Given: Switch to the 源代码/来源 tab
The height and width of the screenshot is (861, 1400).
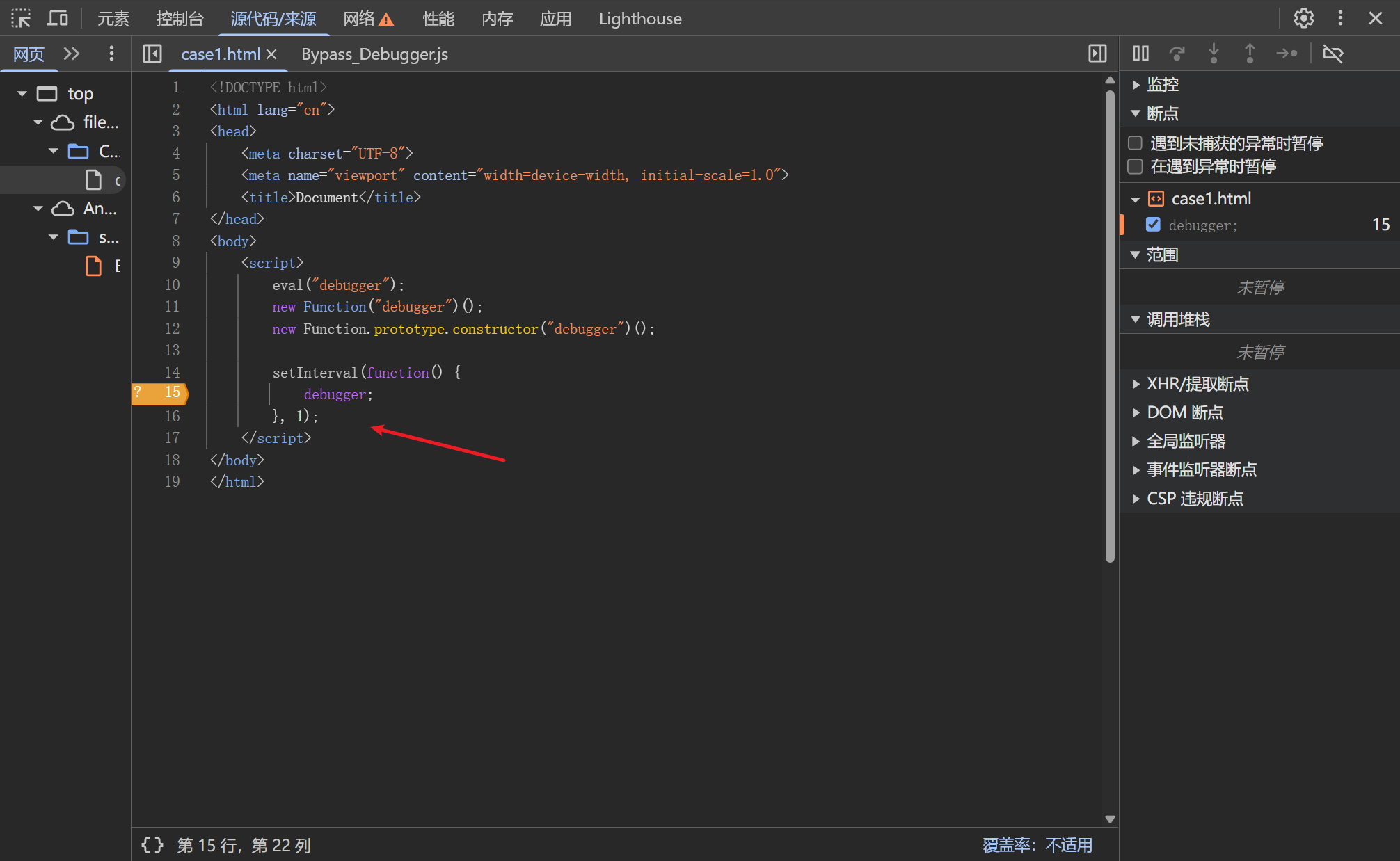Looking at the screenshot, I should coord(273,19).
